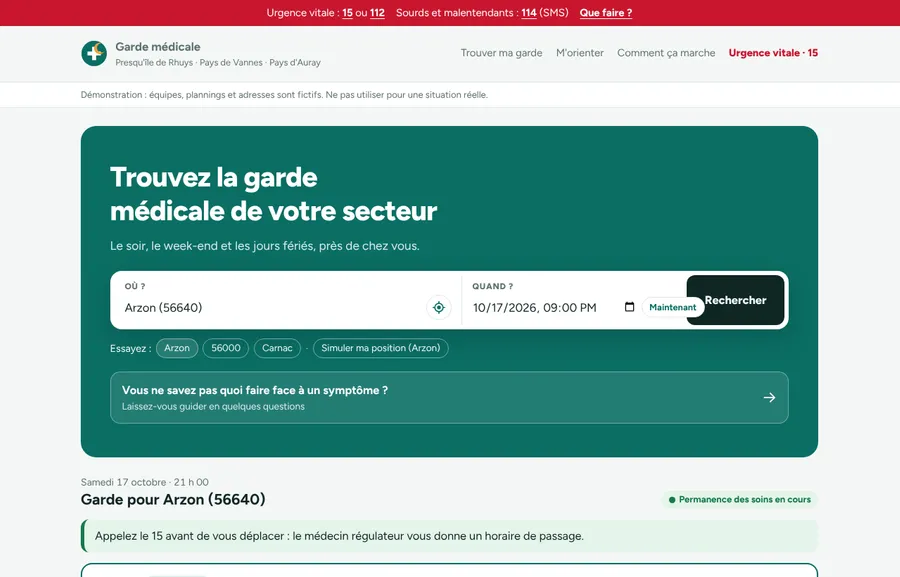Click the 'Appelez le 15' advice notice
Viewport: 900px width, 577px height.
pyautogui.click(x=449, y=536)
